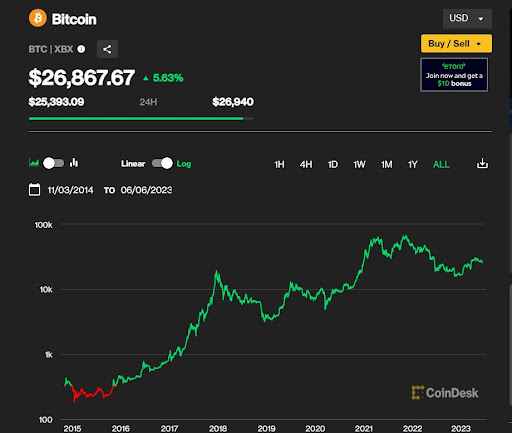The image size is (512, 433).
Task: Click the Linear scale label
Action: [133, 164]
